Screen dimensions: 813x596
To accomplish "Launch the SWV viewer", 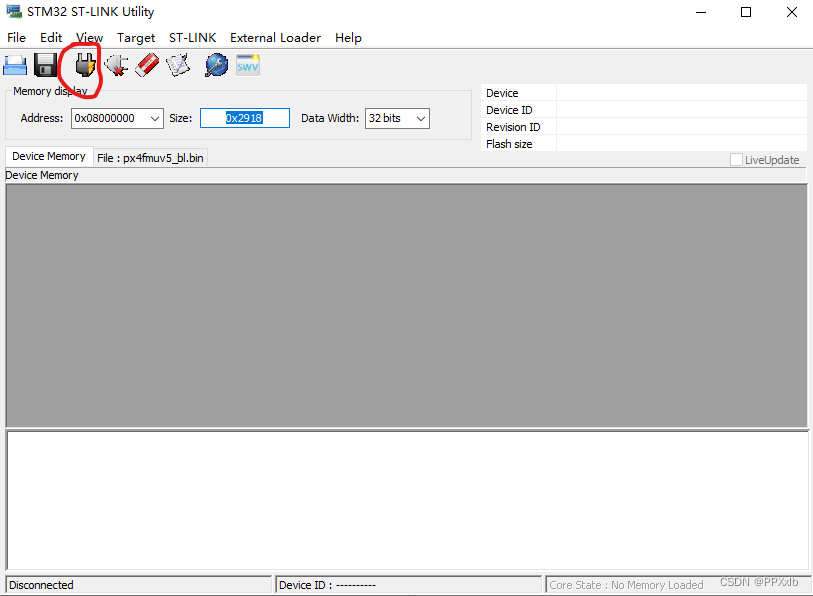I will tap(246, 64).
